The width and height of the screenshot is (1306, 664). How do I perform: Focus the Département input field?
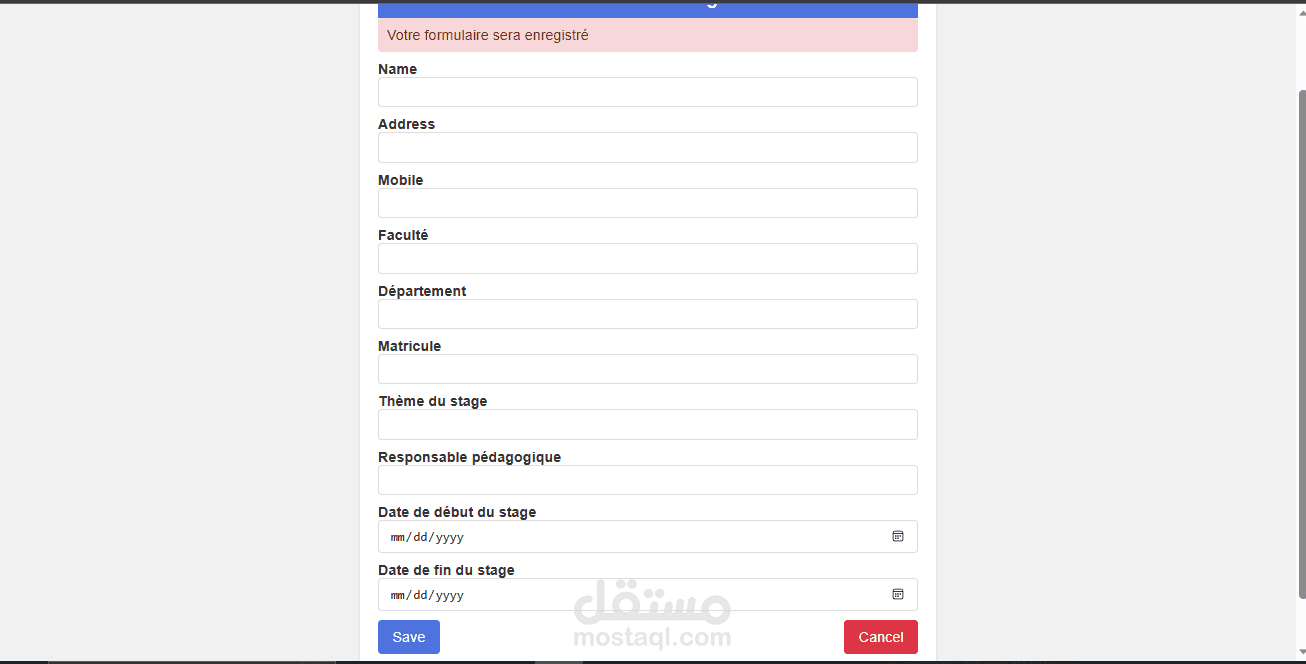click(648, 314)
